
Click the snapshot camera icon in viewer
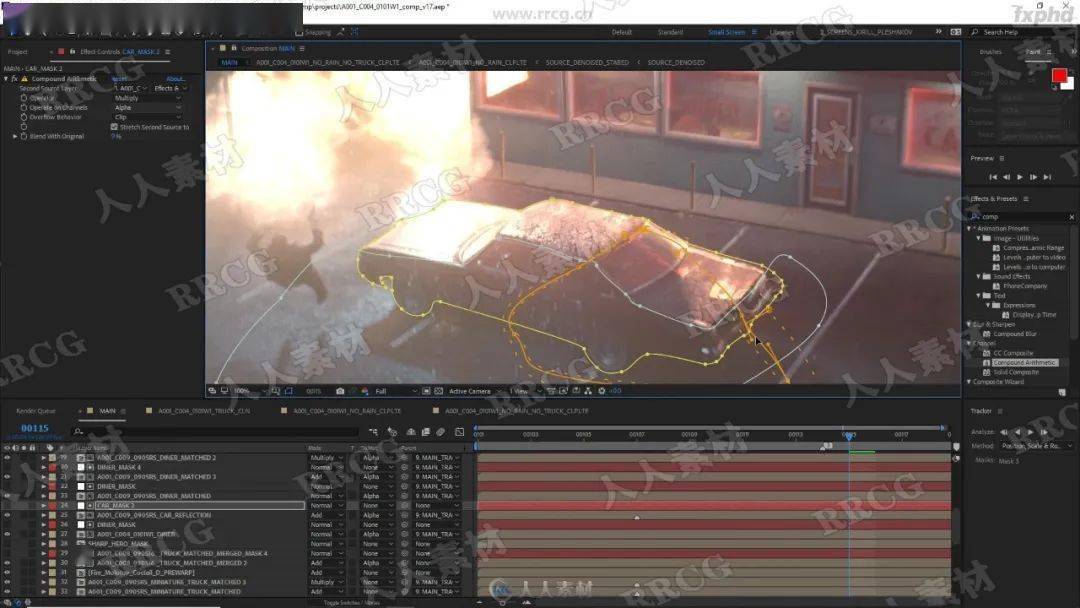(x=340, y=391)
